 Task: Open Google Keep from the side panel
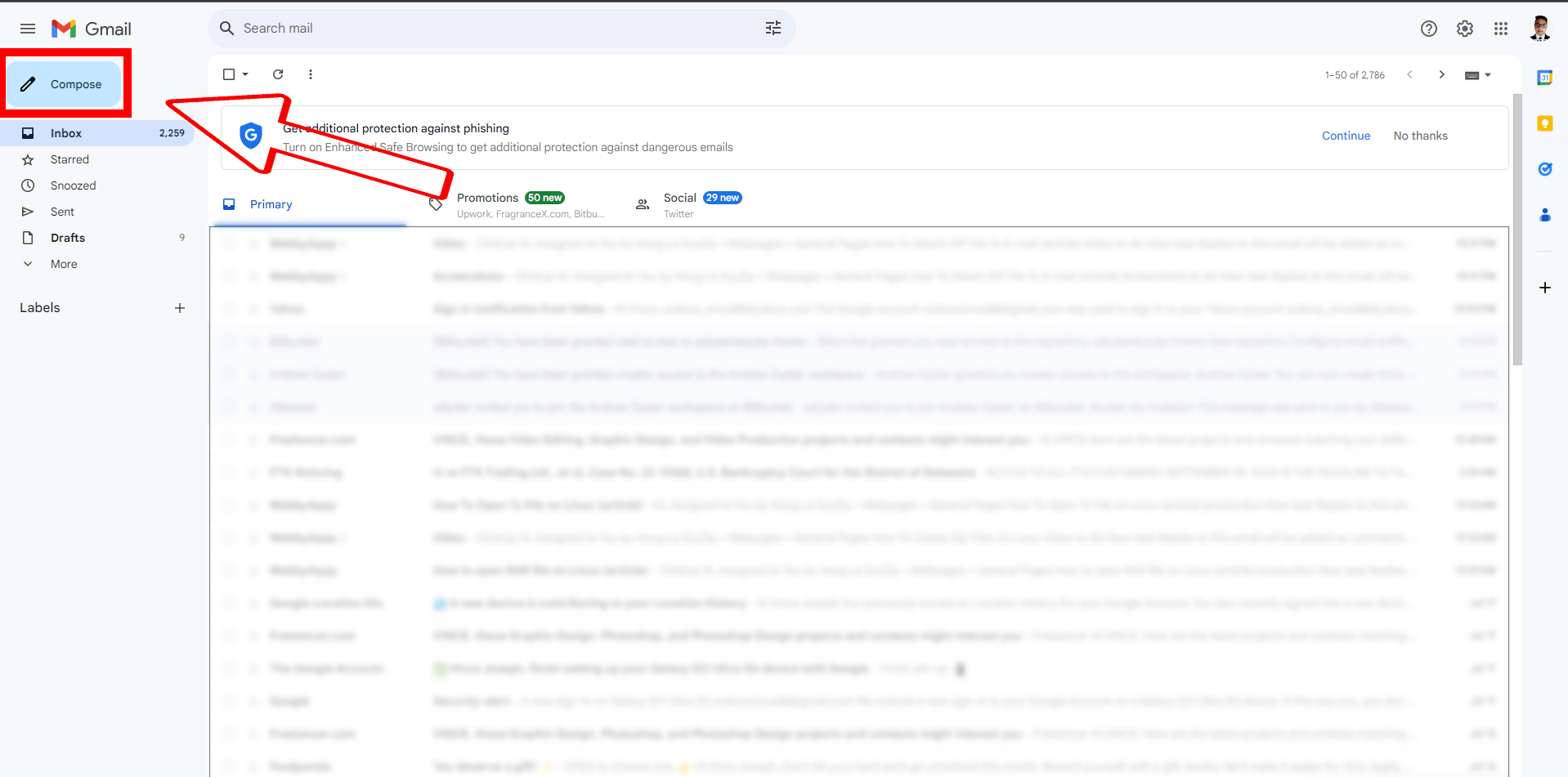(x=1545, y=123)
